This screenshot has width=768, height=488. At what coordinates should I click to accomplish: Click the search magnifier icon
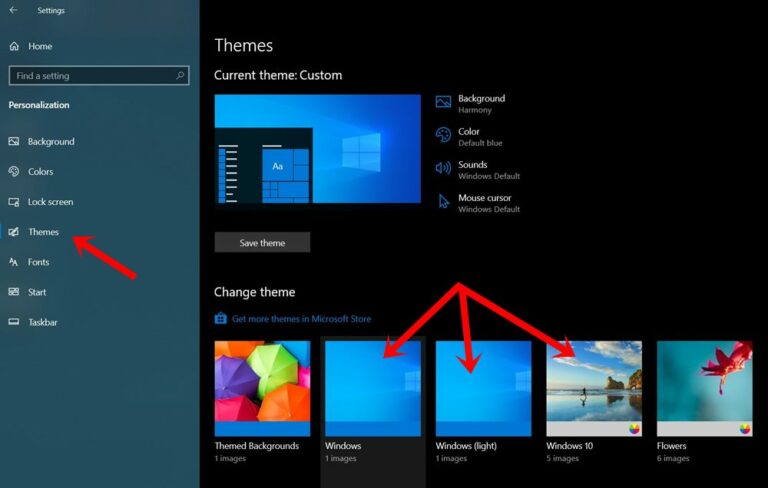click(x=180, y=75)
